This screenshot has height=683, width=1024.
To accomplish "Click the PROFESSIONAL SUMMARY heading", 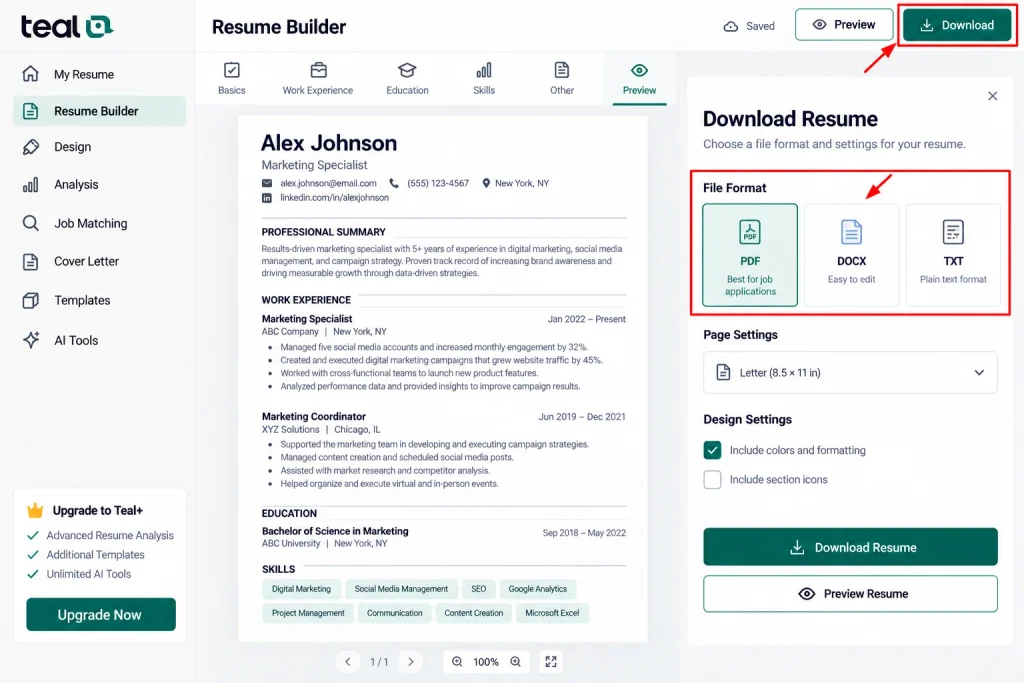I will click(x=323, y=232).
